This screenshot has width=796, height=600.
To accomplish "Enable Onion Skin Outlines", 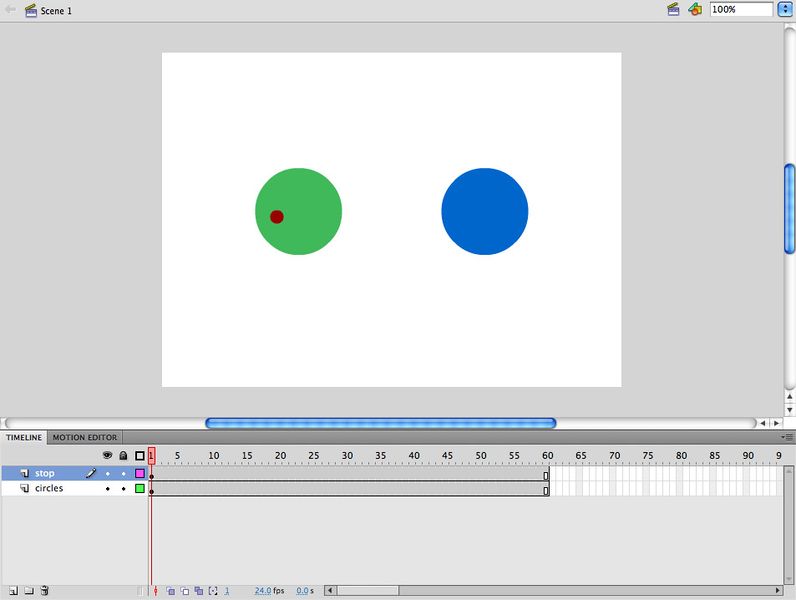I will (185, 591).
